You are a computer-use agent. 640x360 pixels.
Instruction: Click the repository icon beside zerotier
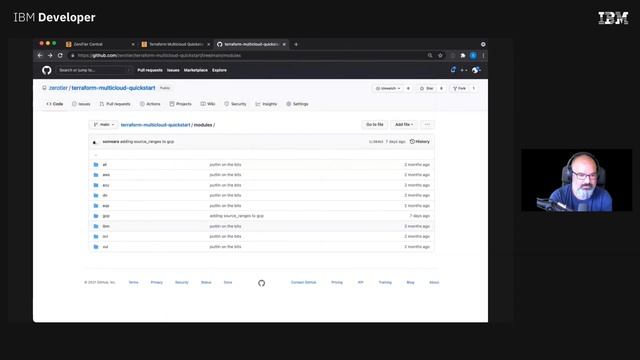coord(44,88)
